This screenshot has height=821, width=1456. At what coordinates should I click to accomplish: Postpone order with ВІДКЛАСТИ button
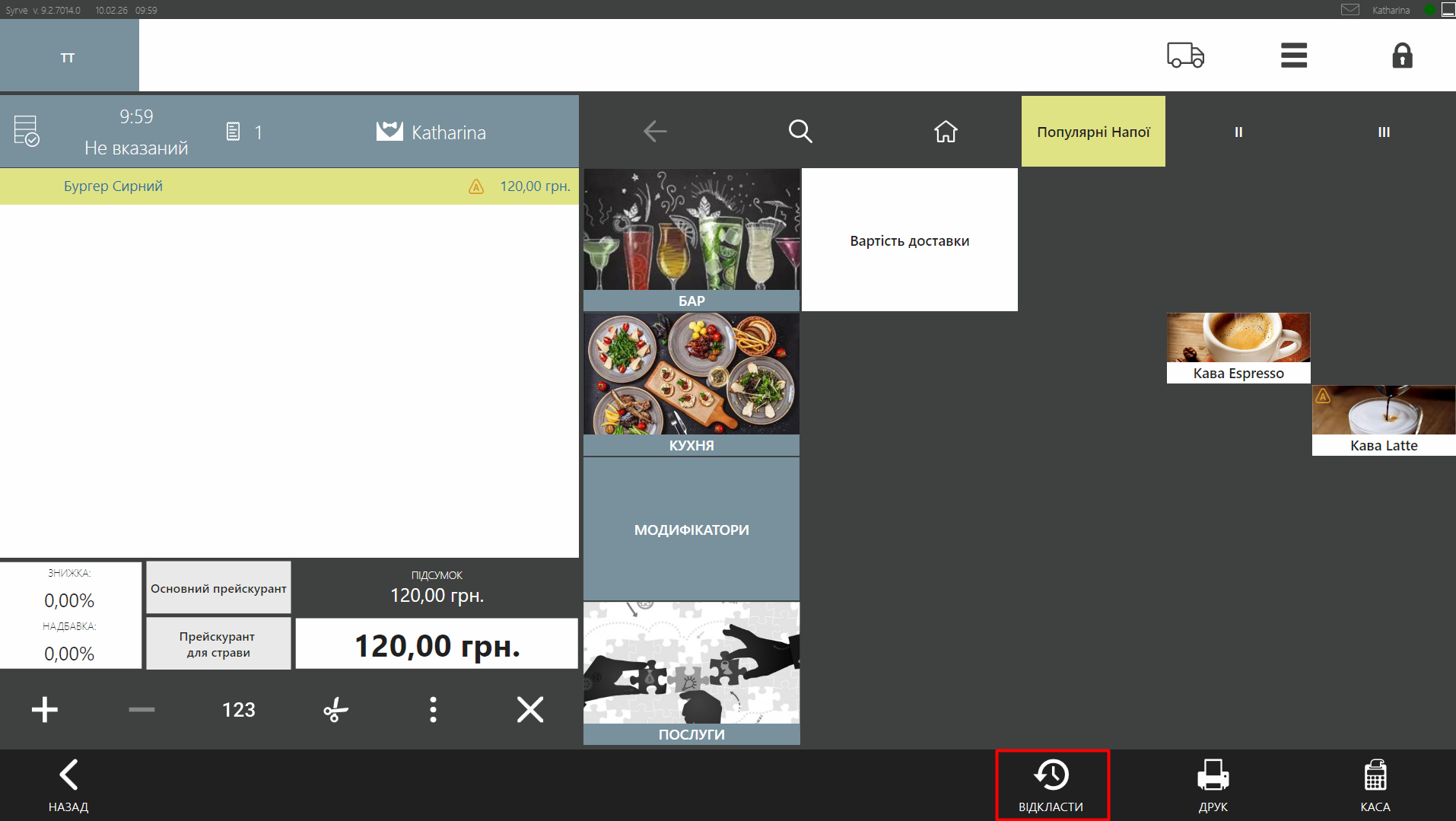click(x=1051, y=785)
